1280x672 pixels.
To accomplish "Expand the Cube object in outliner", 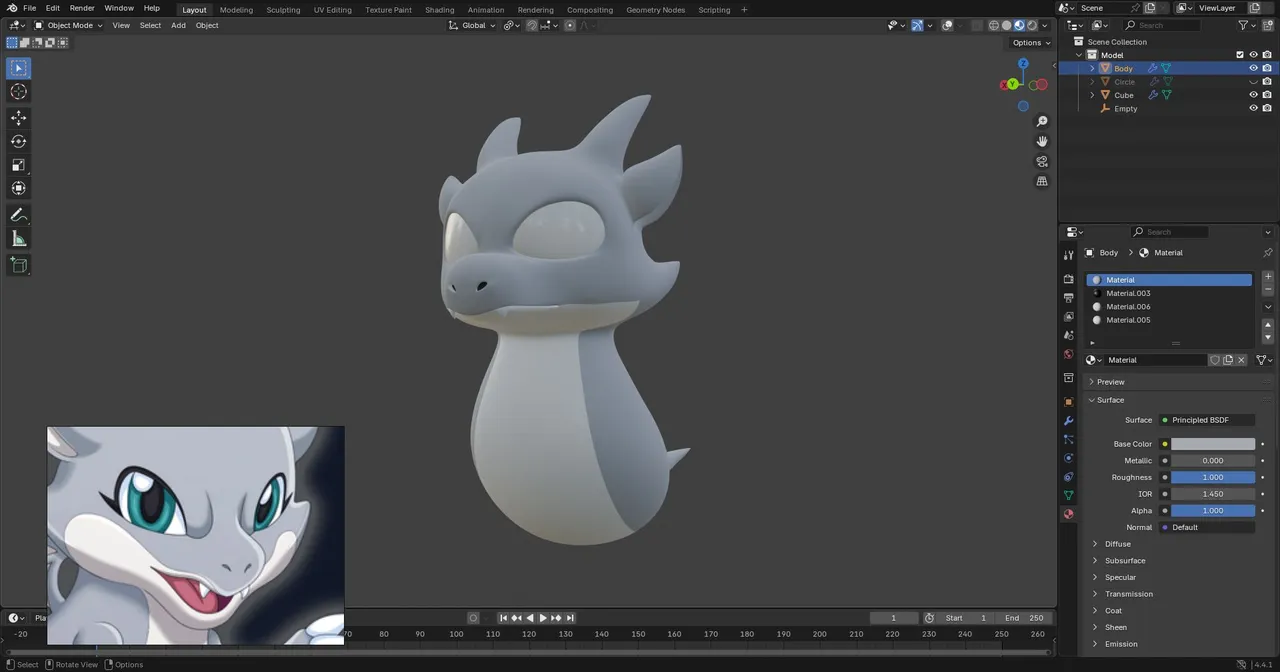I will (1092, 95).
